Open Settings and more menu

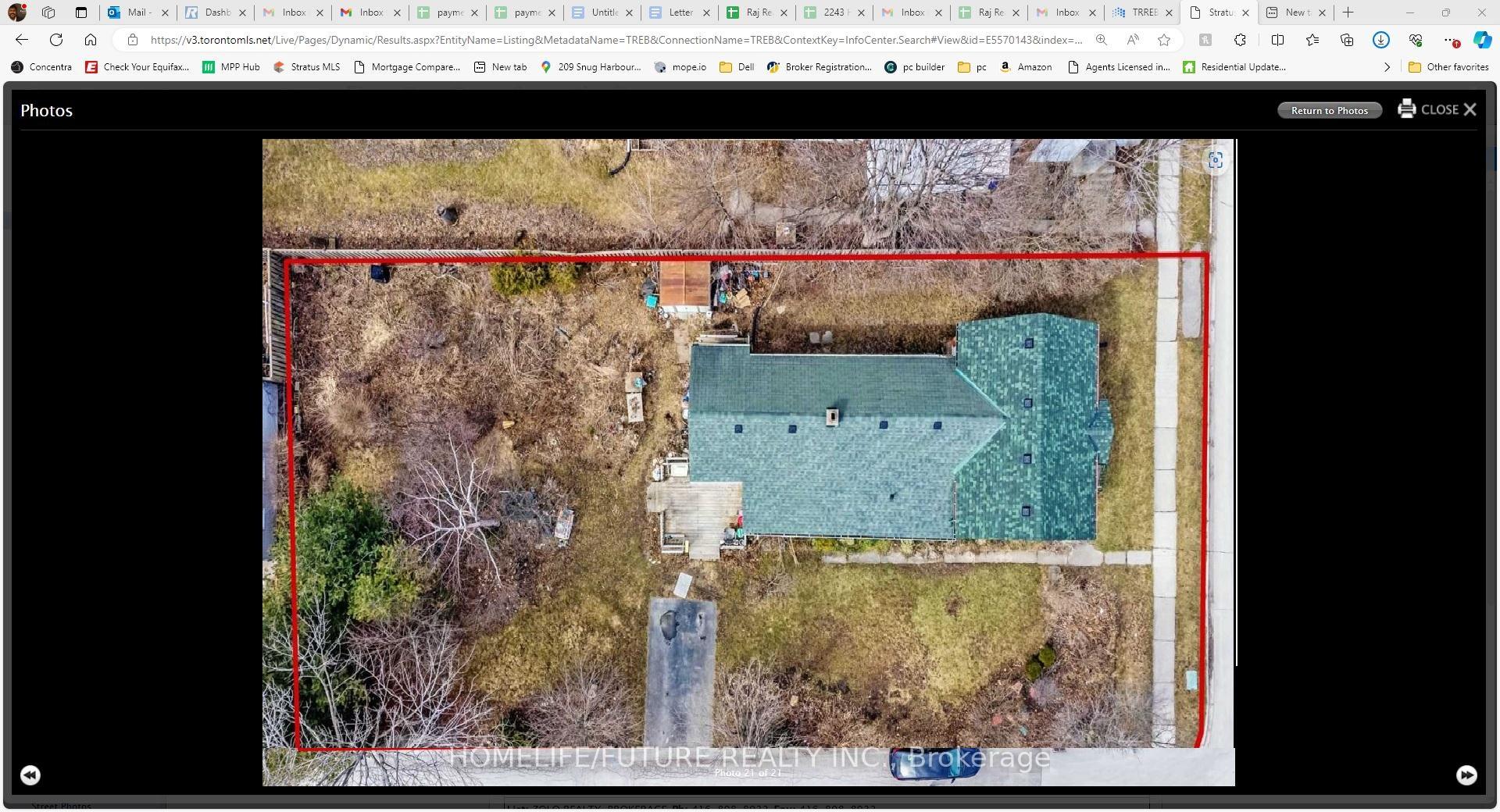[1450, 40]
